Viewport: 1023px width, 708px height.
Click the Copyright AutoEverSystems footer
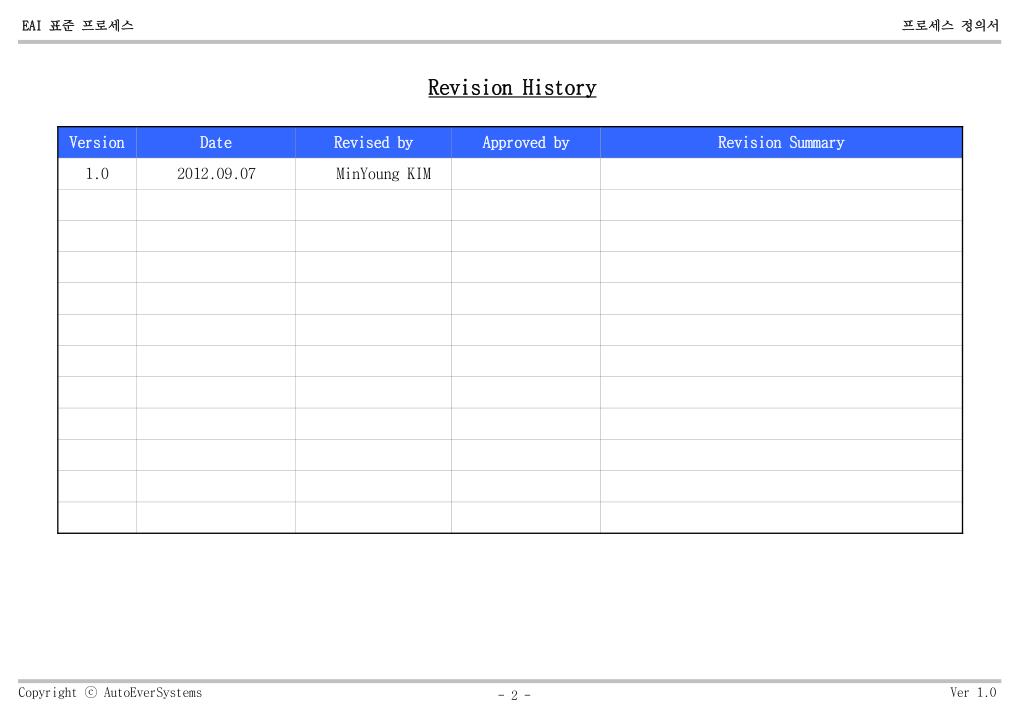coord(110,692)
